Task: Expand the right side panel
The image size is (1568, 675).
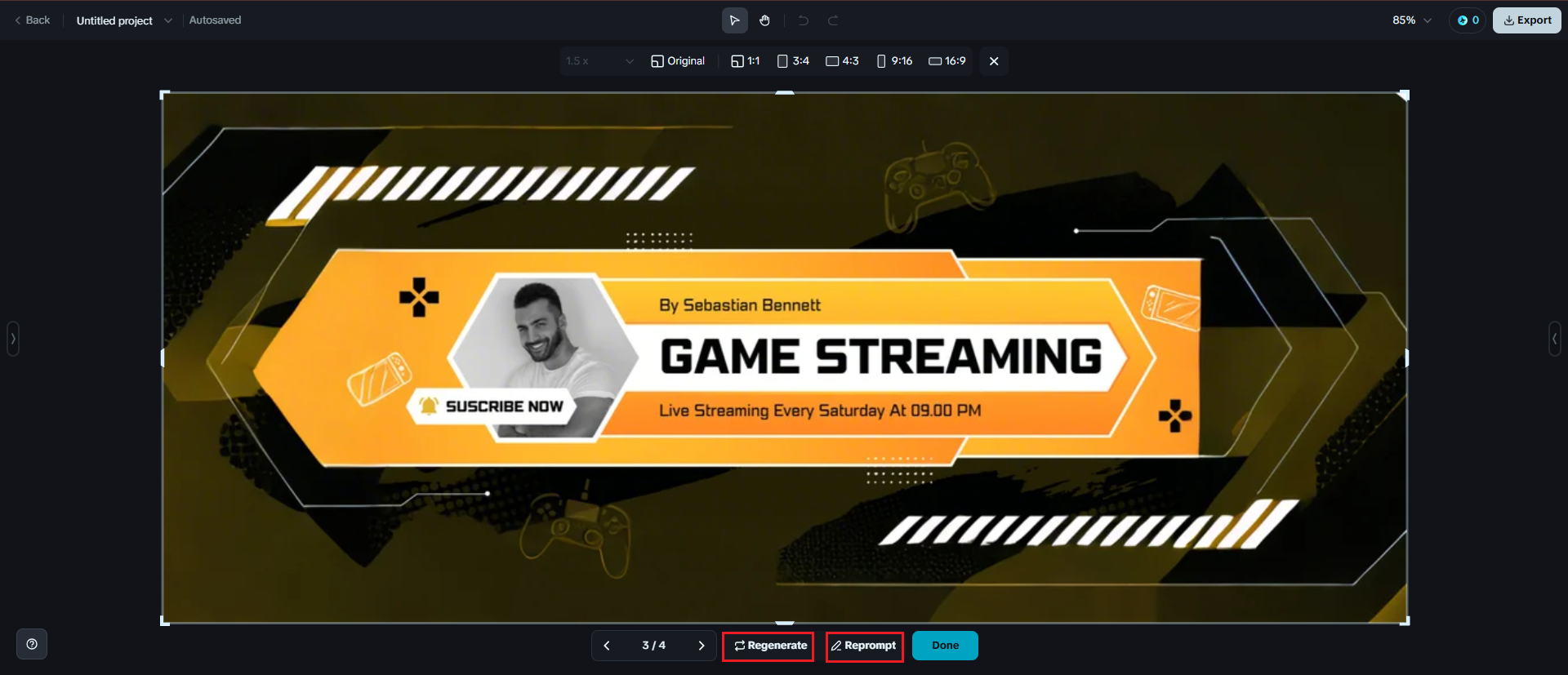Action: click(1555, 339)
